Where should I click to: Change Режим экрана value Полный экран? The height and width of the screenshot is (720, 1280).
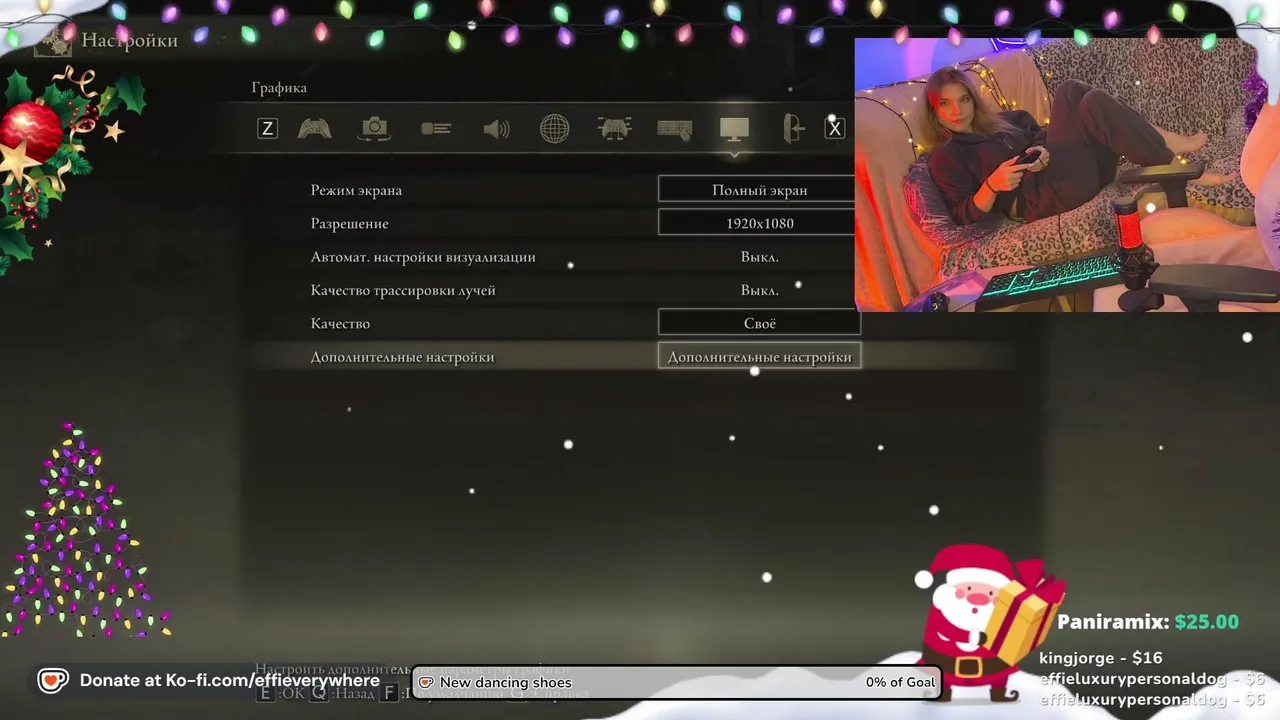(759, 190)
